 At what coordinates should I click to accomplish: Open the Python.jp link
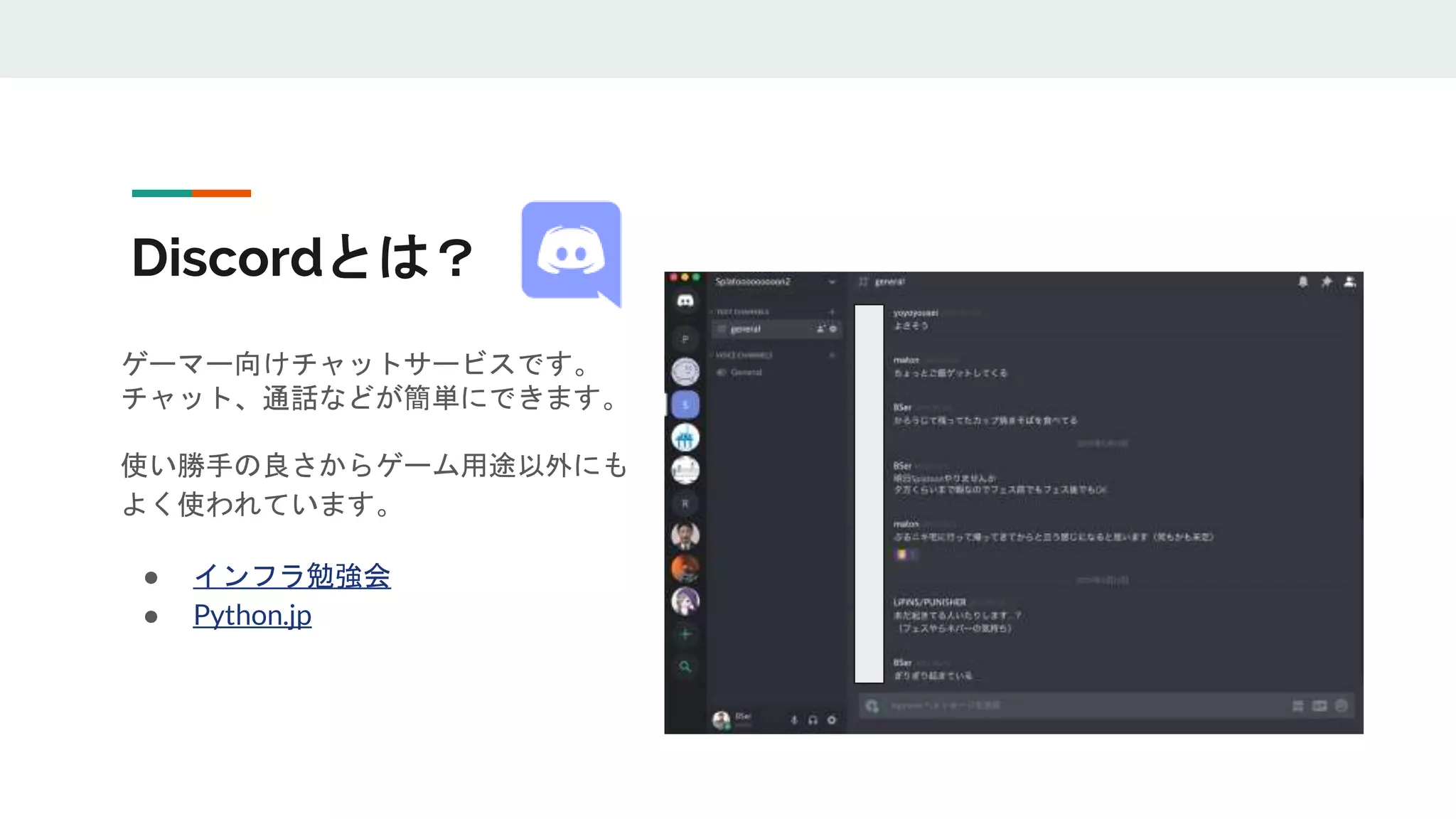252,616
